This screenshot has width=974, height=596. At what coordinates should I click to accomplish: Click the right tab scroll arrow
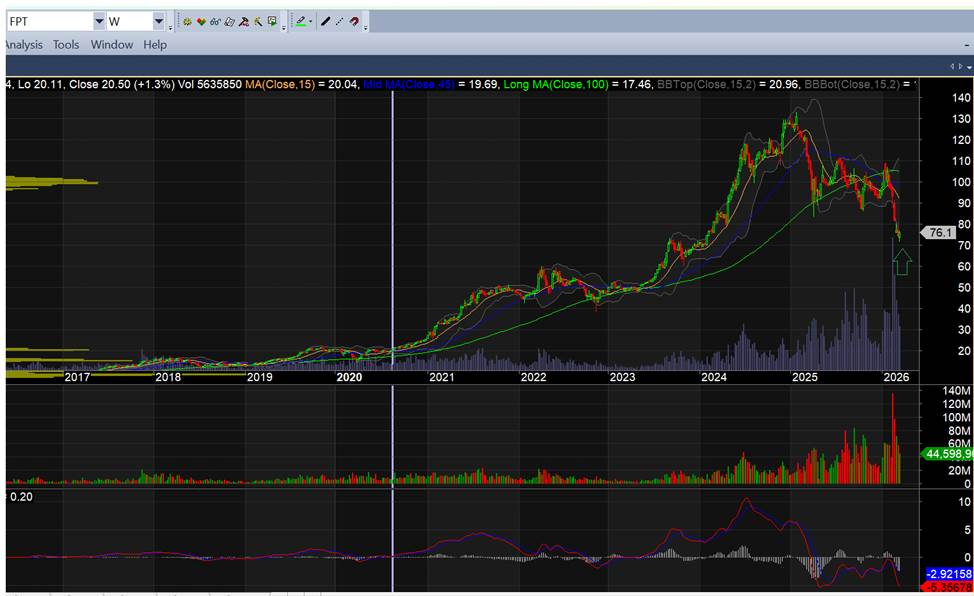960,66
